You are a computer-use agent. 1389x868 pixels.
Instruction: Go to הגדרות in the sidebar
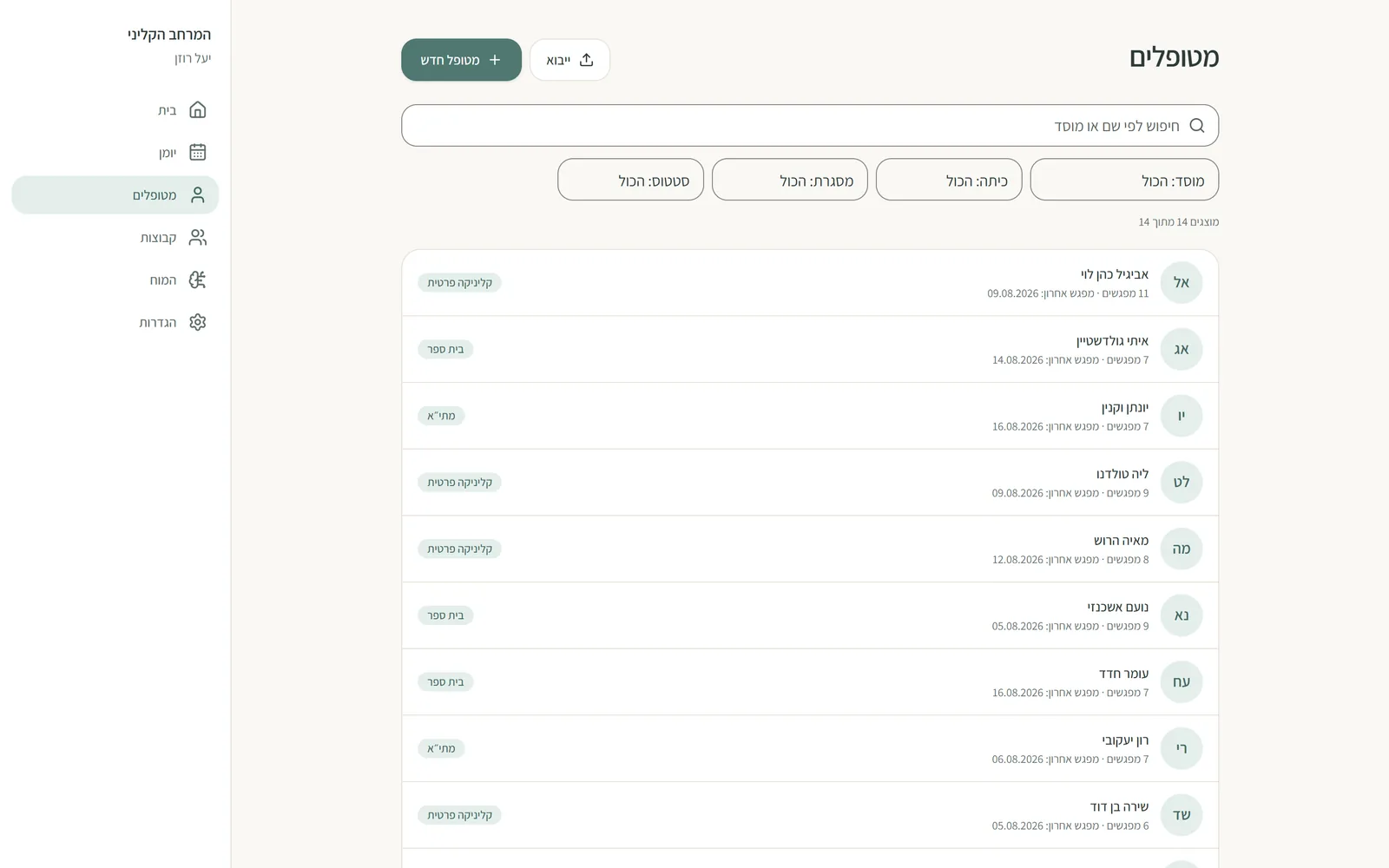[115, 322]
